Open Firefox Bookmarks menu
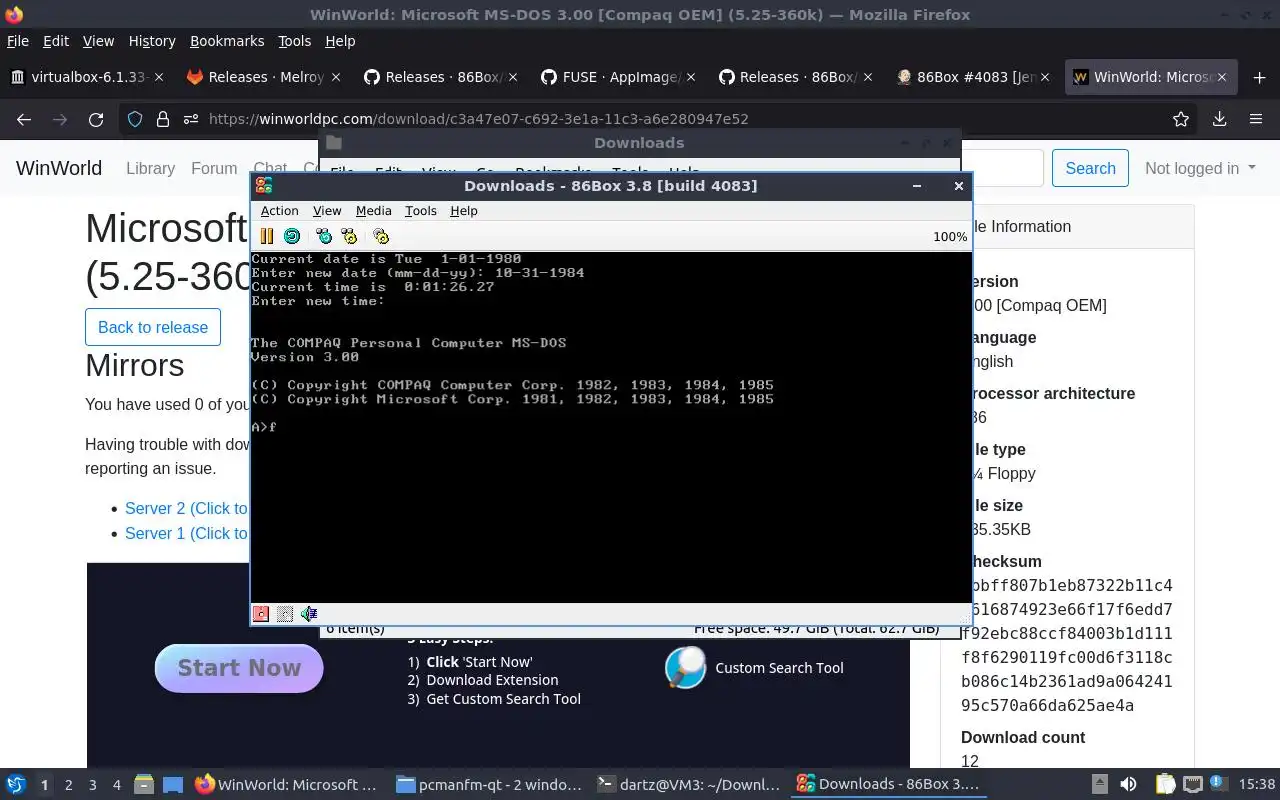The image size is (1280, 800). [227, 41]
